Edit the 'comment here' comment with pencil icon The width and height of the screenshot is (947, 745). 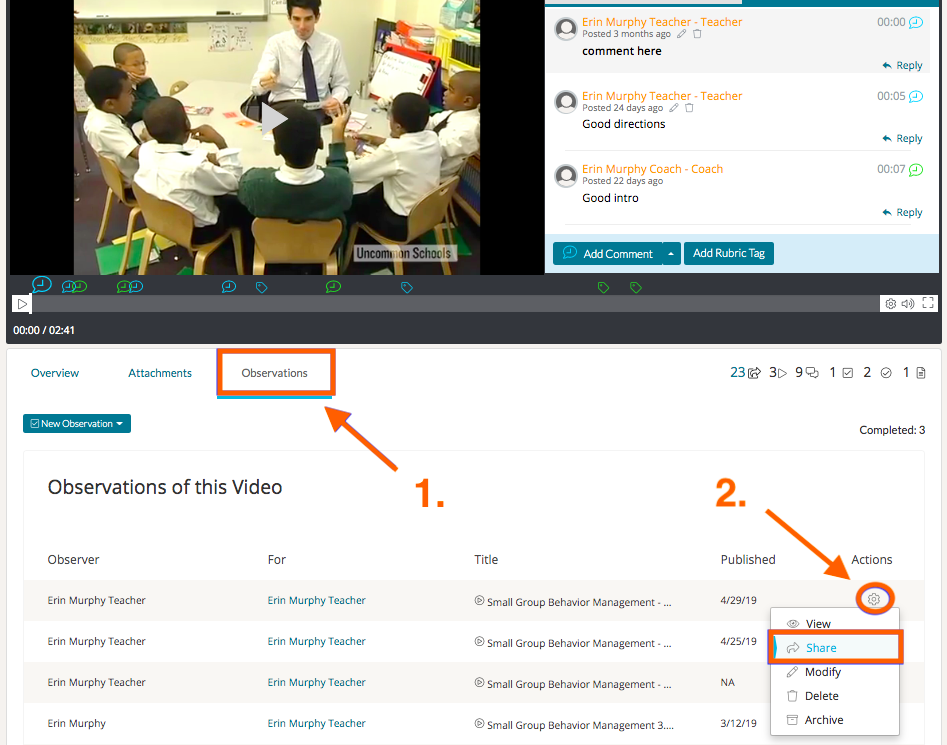[x=682, y=34]
